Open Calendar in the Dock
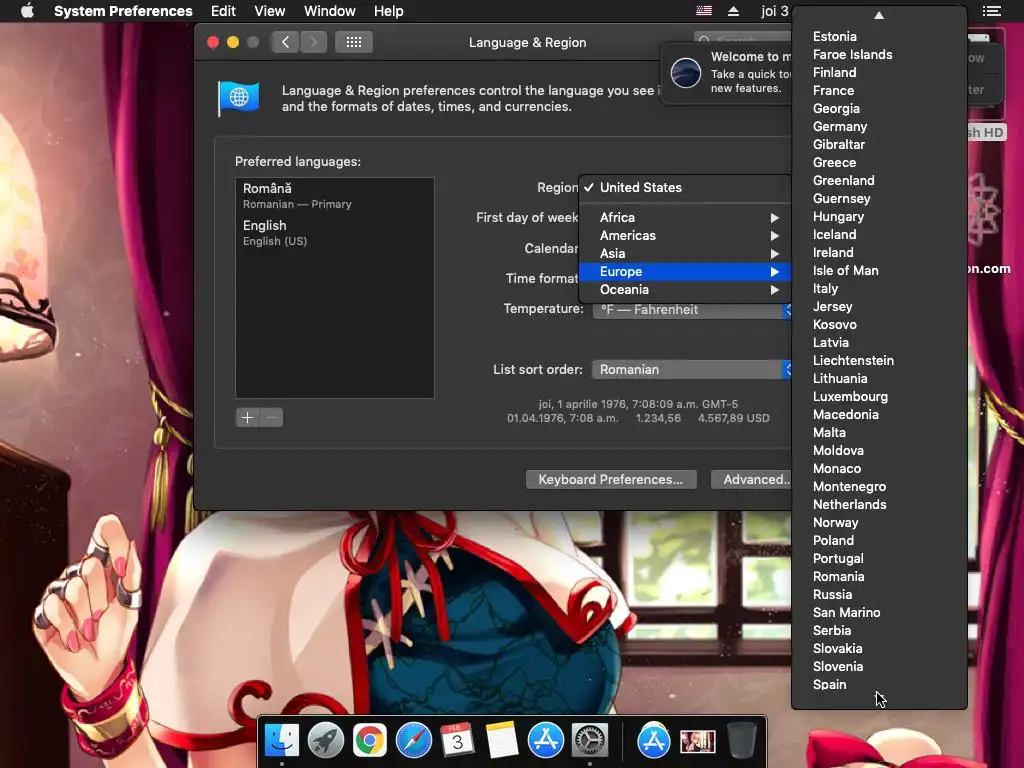1024x768 pixels. point(457,741)
